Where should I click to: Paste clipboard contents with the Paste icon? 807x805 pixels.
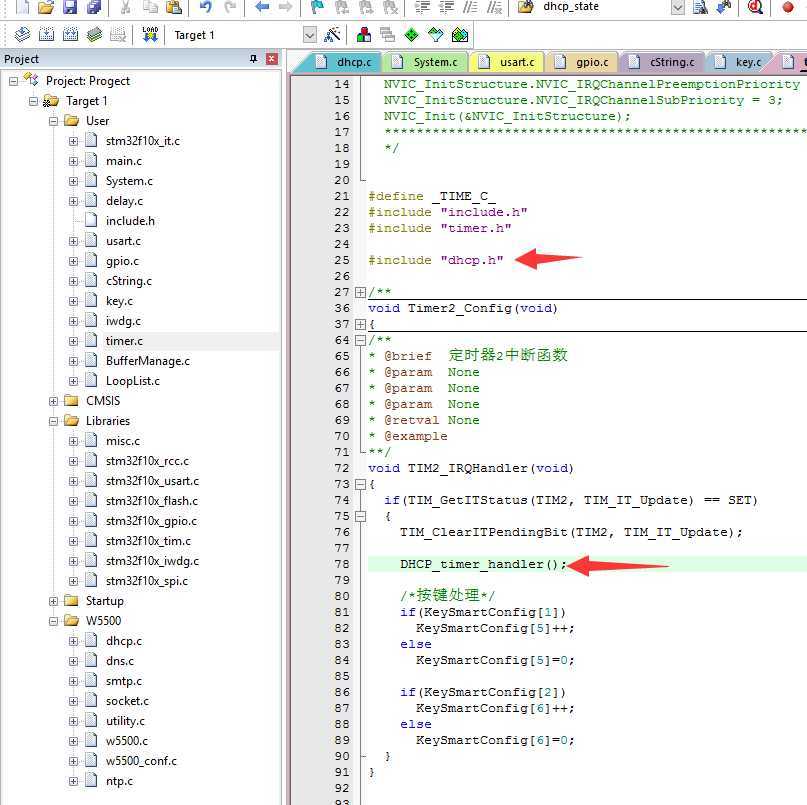pos(174,7)
